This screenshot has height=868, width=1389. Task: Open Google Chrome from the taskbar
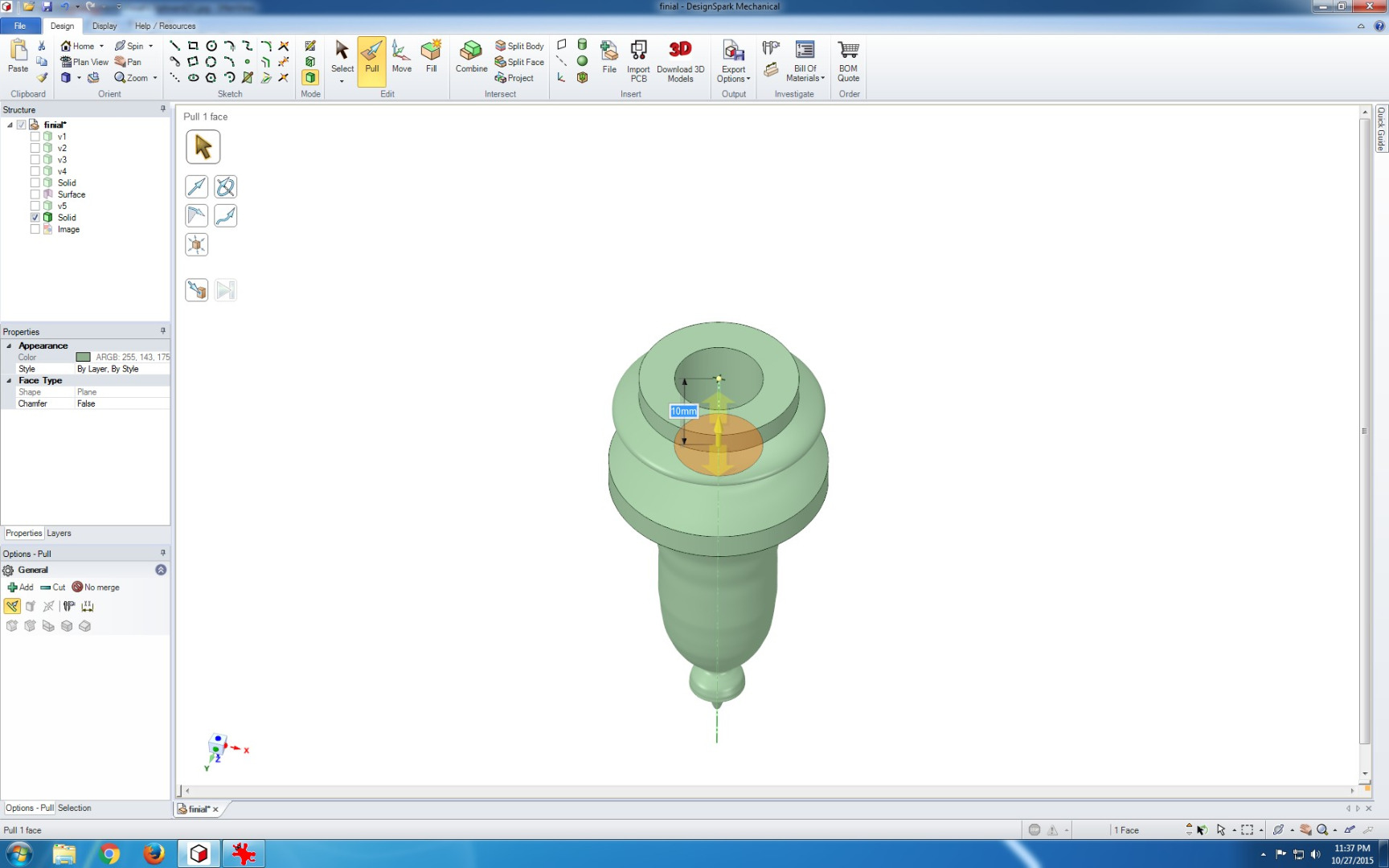[x=109, y=854]
